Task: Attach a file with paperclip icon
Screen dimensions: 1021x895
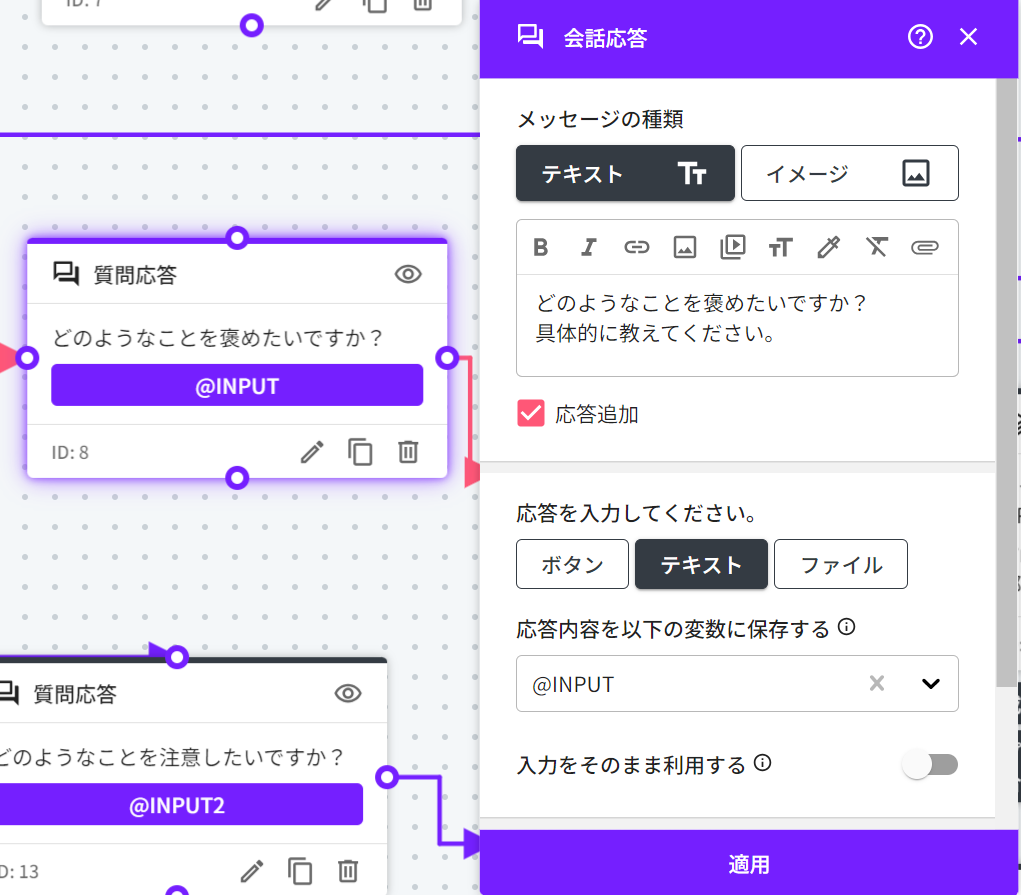Action: [925, 247]
